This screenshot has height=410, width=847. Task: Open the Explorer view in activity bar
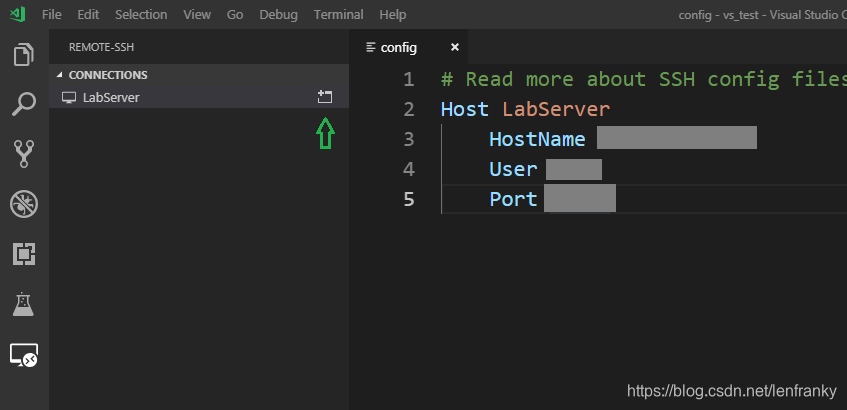(x=24, y=55)
